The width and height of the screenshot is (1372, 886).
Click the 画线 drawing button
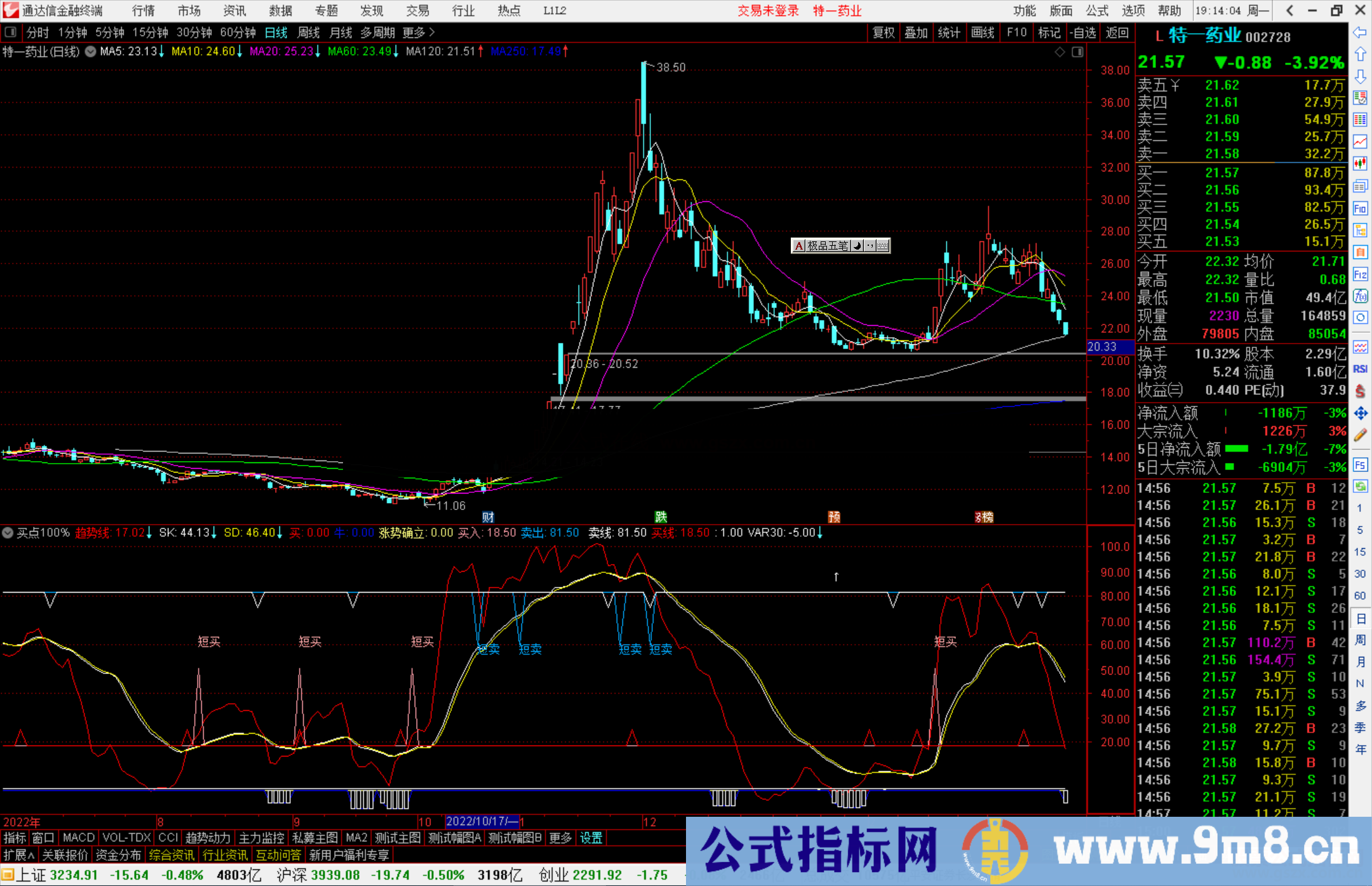[x=983, y=32]
